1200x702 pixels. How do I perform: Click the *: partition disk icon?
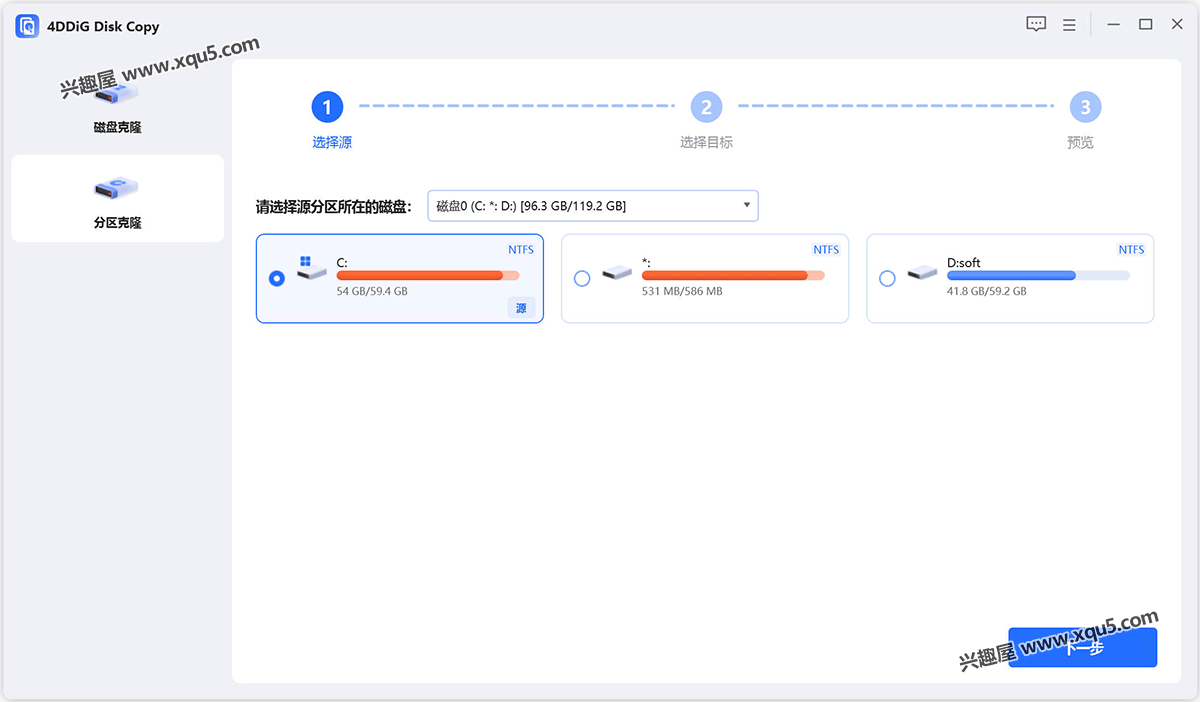616,272
